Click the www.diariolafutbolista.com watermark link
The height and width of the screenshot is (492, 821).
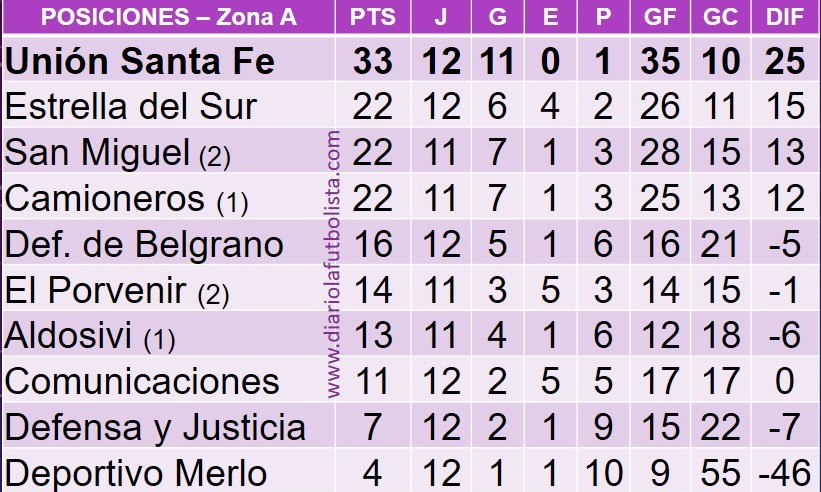pyautogui.click(x=334, y=264)
